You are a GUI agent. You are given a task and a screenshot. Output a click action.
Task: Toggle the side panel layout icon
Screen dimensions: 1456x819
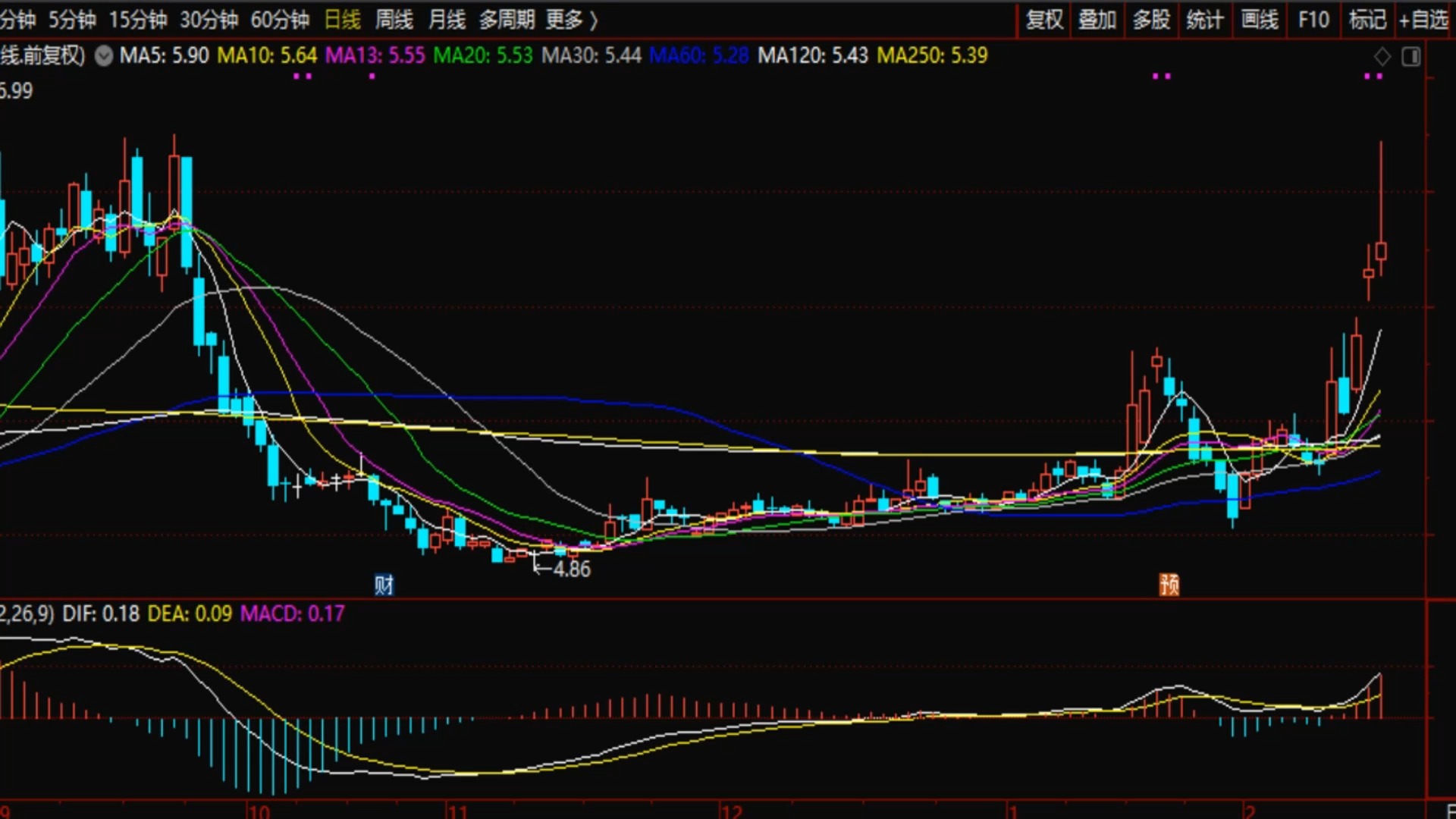coord(1410,56)
